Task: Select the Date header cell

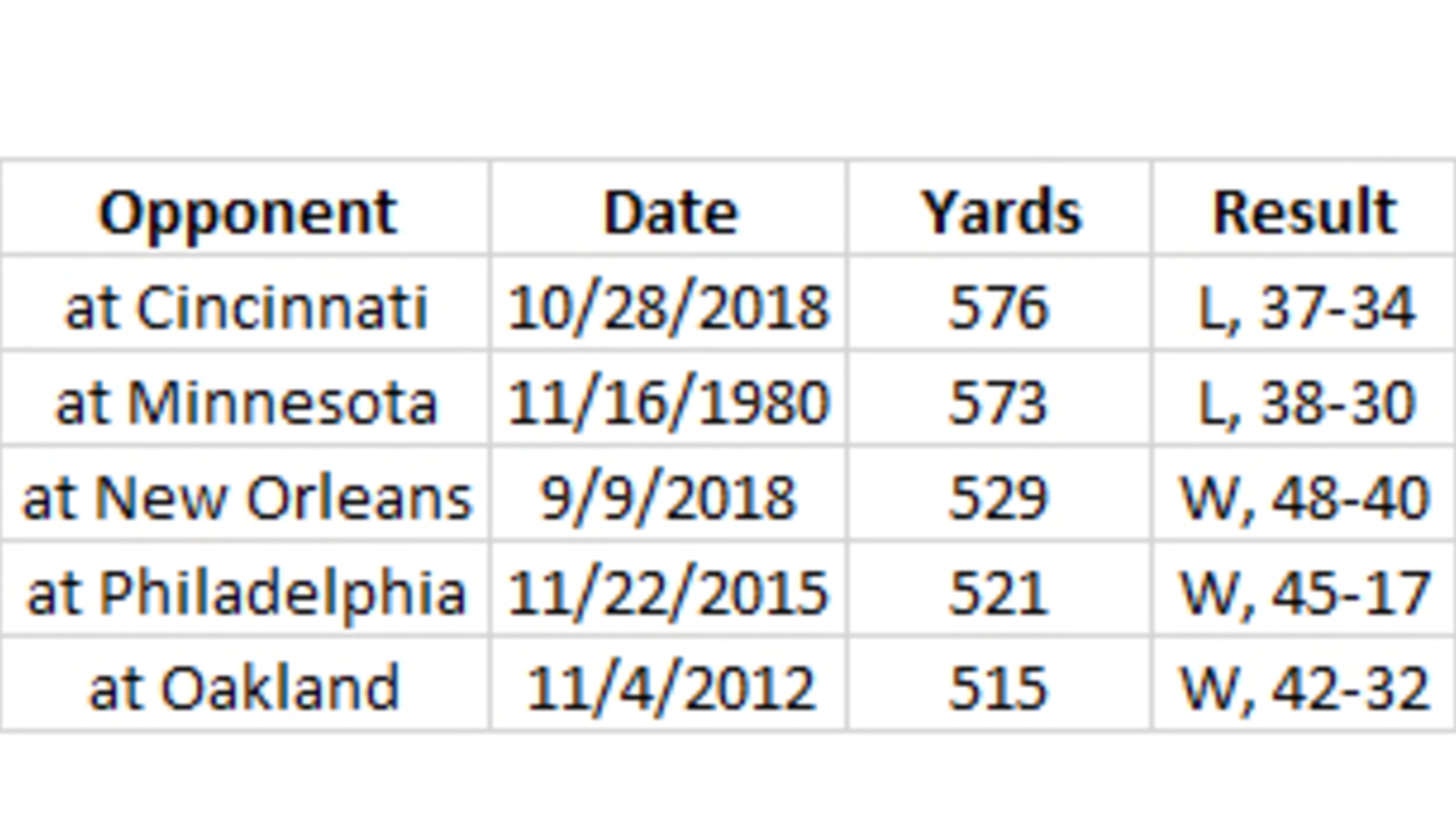Action: (669, 208)
